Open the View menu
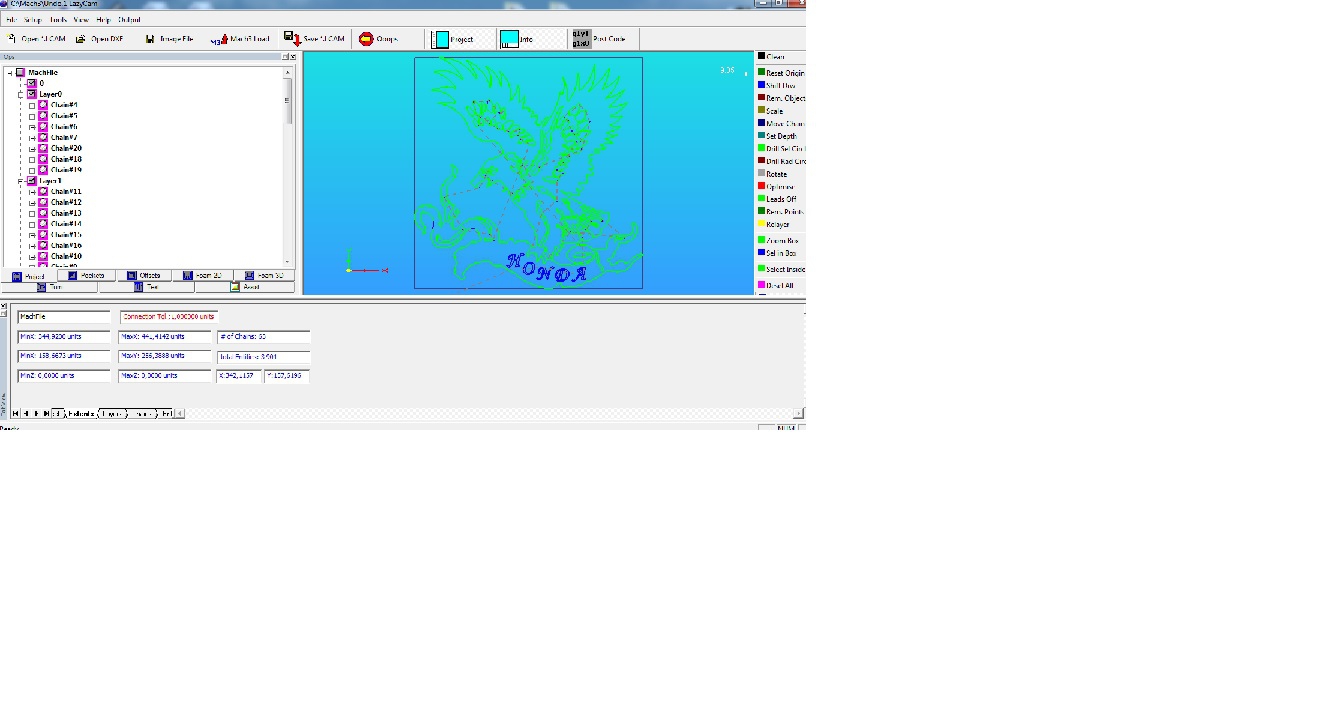 pos(81,20)
